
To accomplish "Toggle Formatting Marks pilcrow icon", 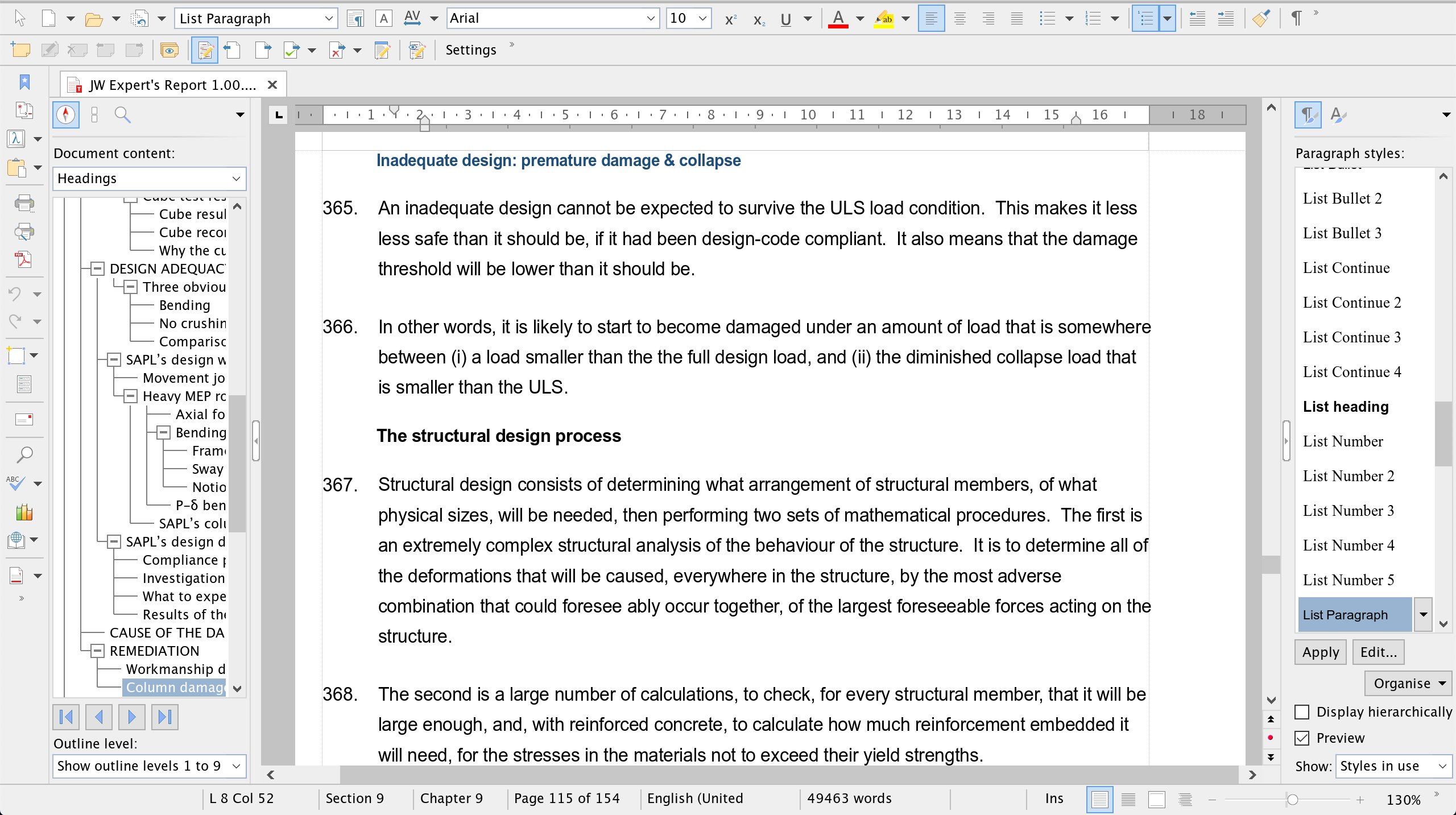I will coord(1296,19).
